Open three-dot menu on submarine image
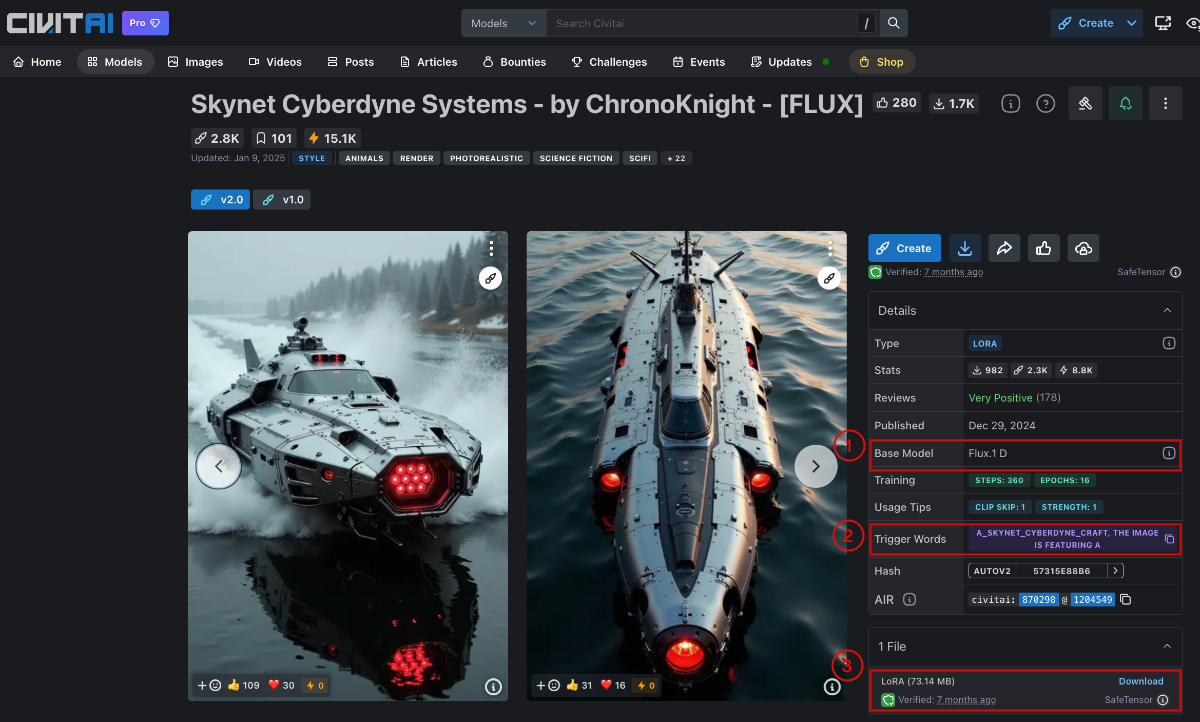Image resolution: width=1200 pixels, height=722 pixels. (x=831, y=248)
